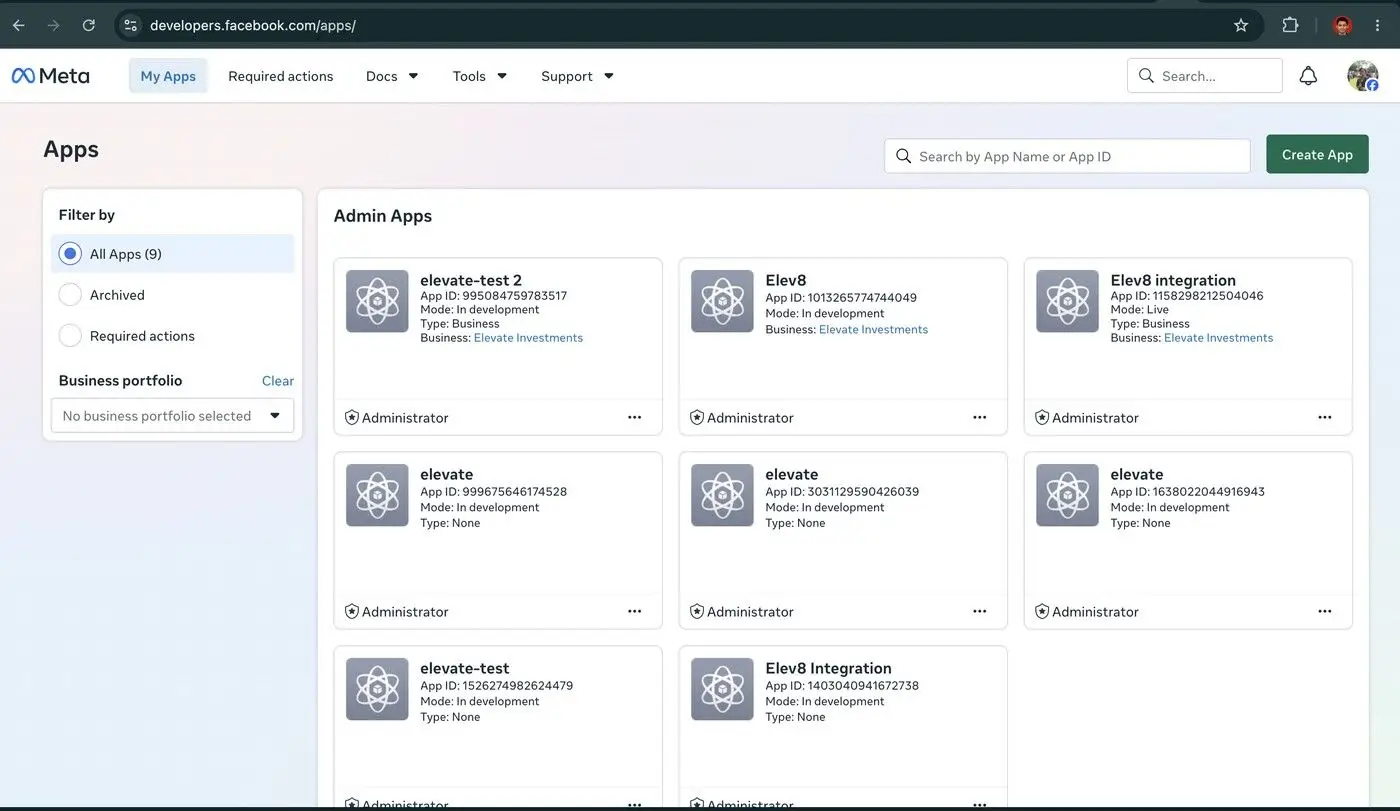Open Required actions in top navigation
Screen dimensions: 1400x811
click(x=281, y=76)
